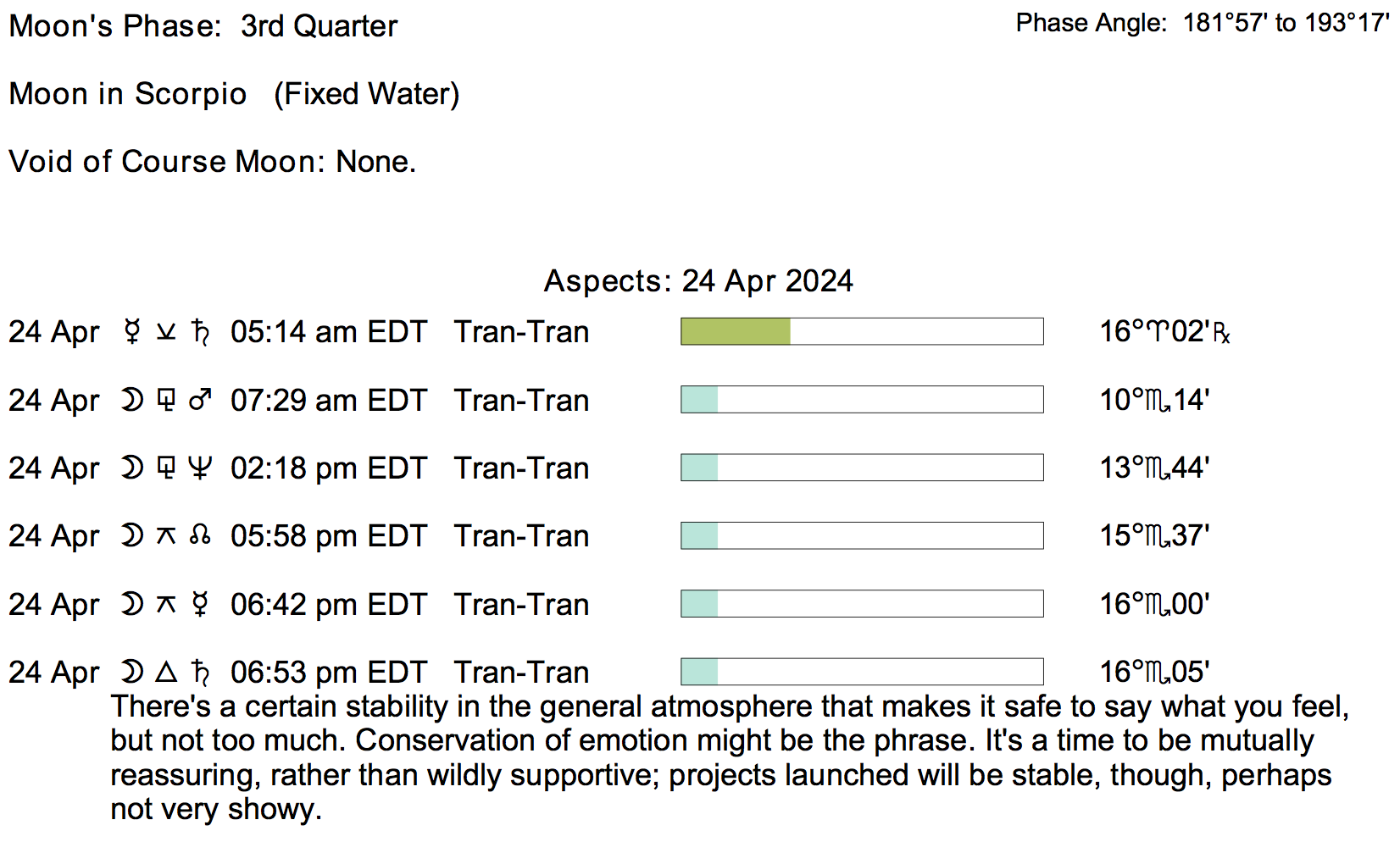The height and width of the screenshot is (842, 1400).
Task: Click the Moon glyph in the 07:29 am row
Action: (131, 400)
